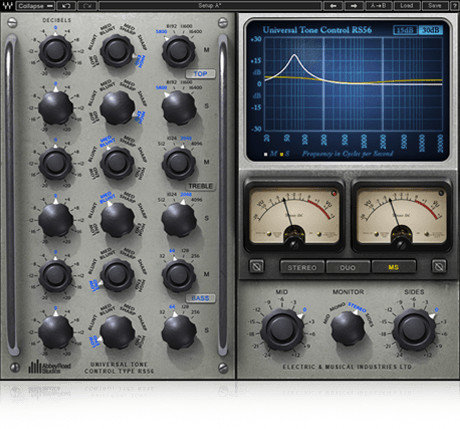Click the SIDES output level knob
The height and width of the screenshot is (429, 460).
pyautogui.click(x=414, y=330)
